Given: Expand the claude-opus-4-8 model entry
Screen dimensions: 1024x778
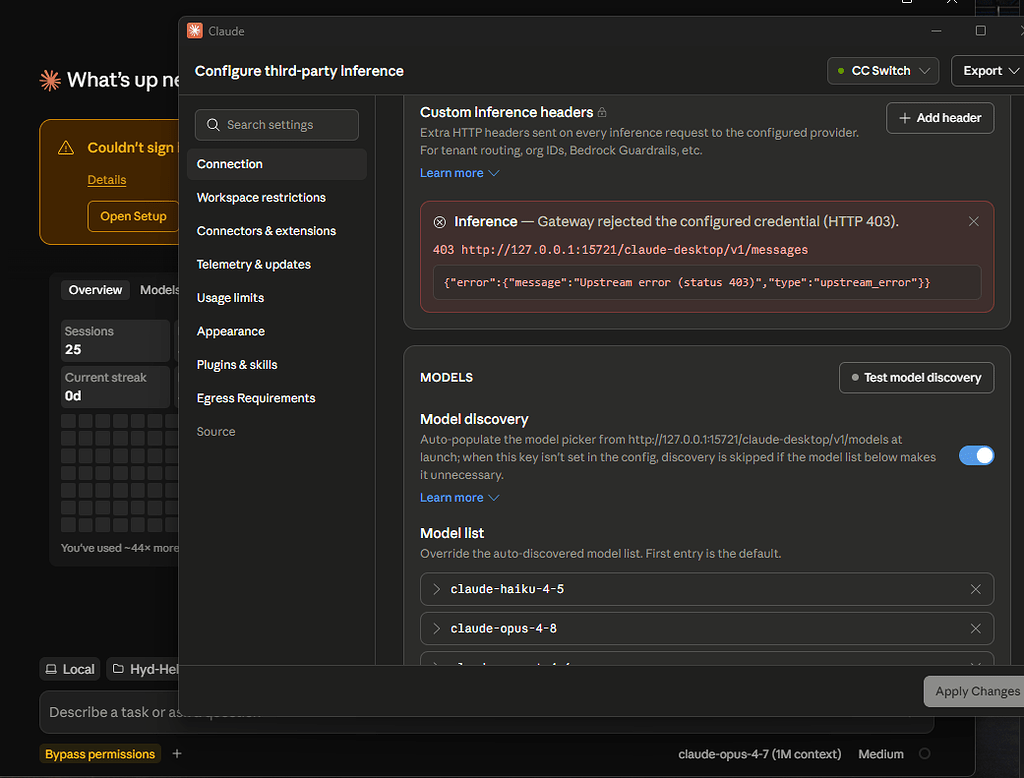Looking at the screenshot, I should click(x=436, y=628).
